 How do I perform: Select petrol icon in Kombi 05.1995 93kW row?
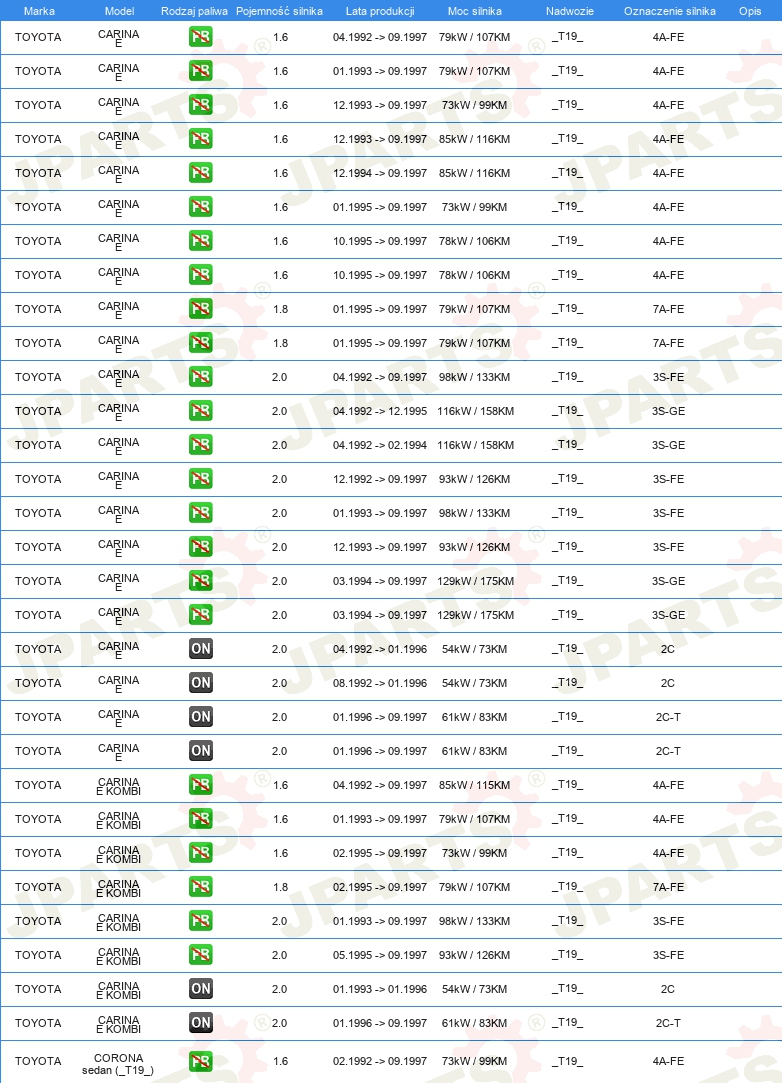200,955
